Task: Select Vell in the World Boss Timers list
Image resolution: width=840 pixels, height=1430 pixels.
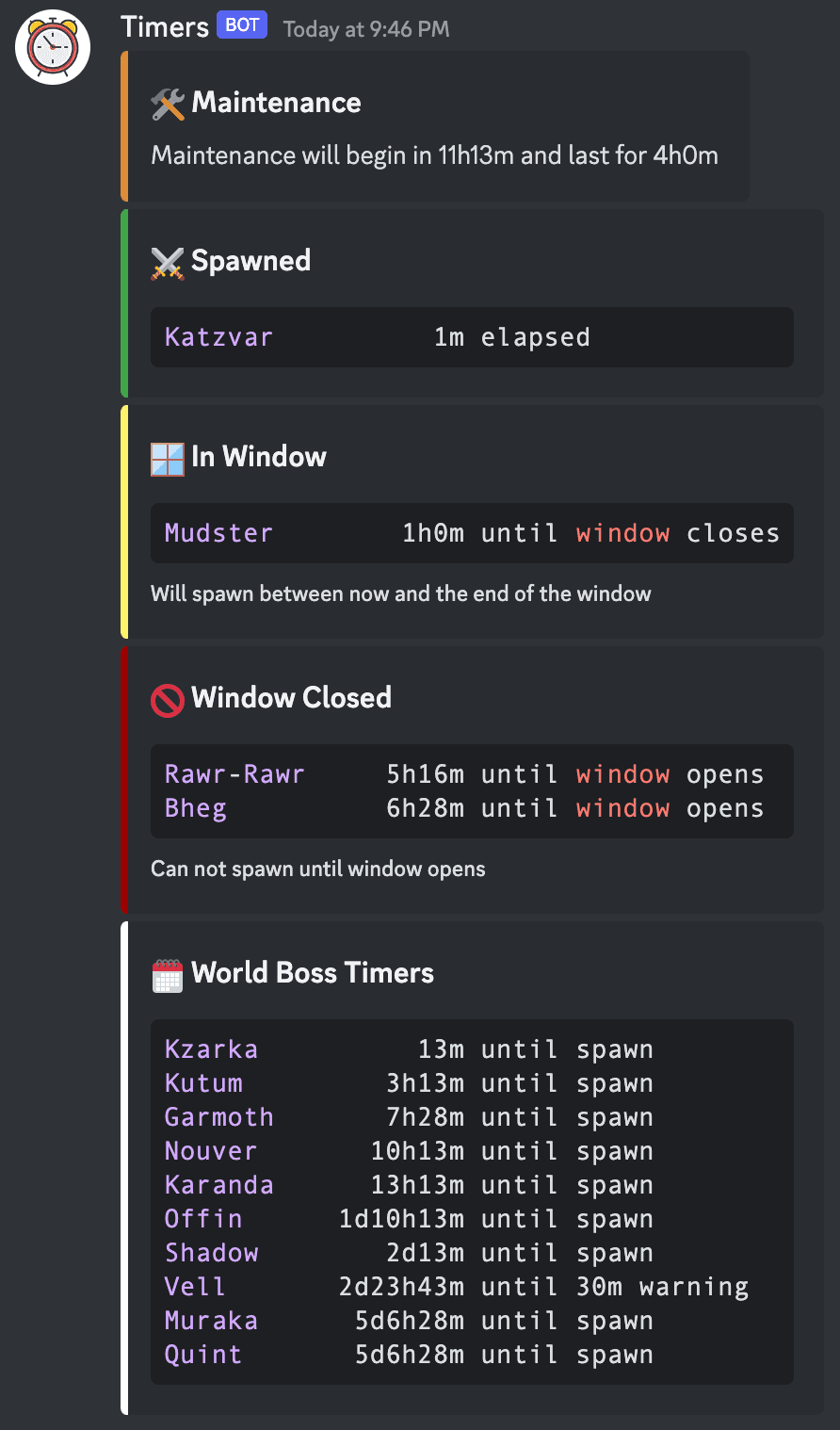Action: 195,1286
